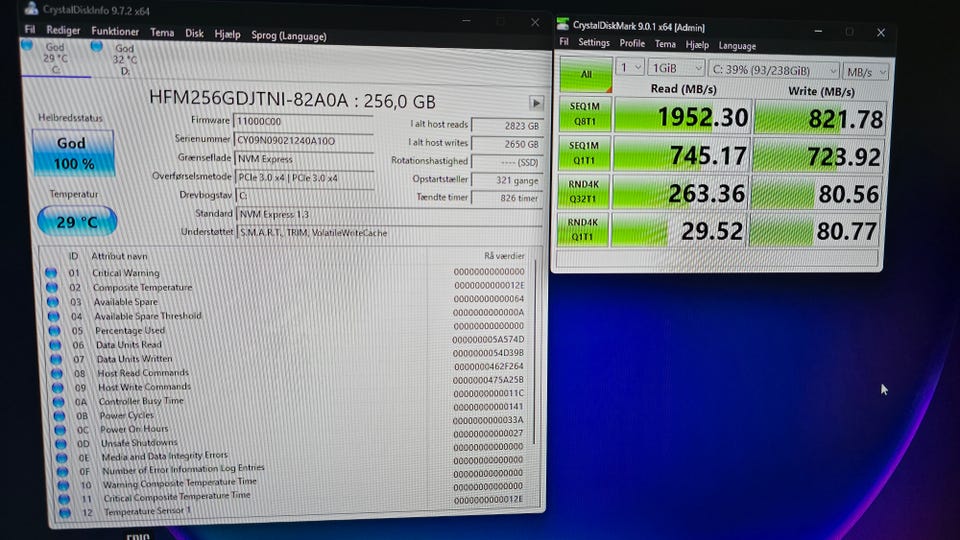Open the drive dropdown showing C: 39%
960x540 pixels.
pyautogui.click(x=773, y=70)
